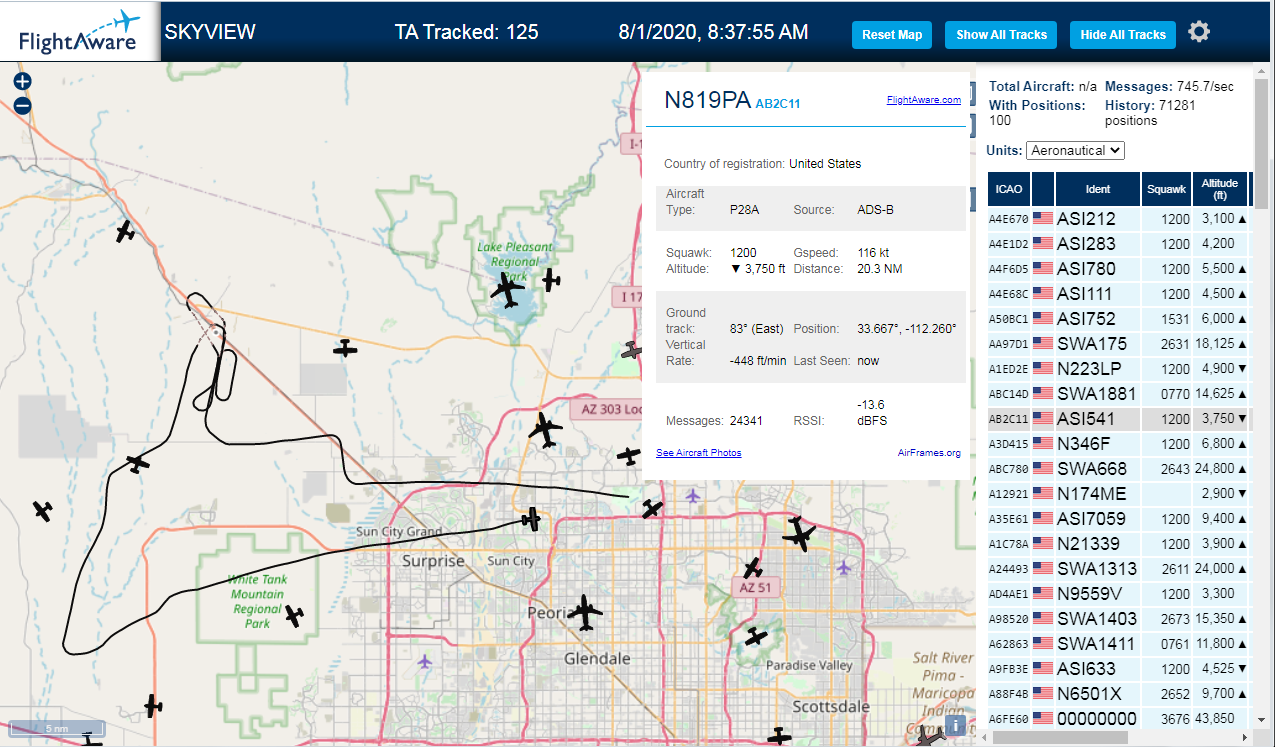Select the N223LP row in the table
The height and width of the screenshot is (747, 1275).
[1118, 369]
